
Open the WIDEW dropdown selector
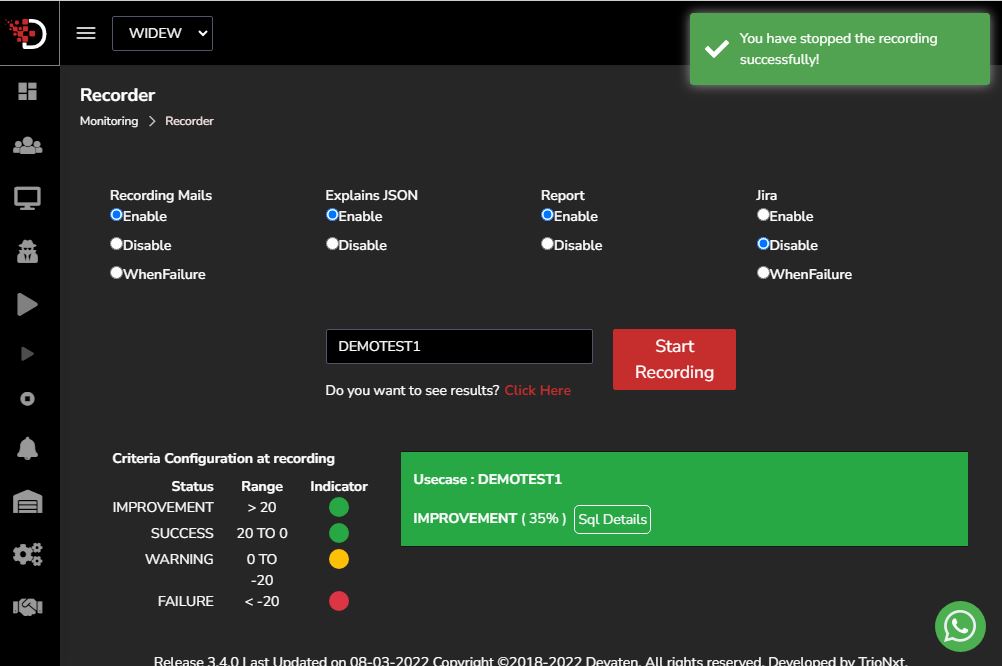[162, 33]
